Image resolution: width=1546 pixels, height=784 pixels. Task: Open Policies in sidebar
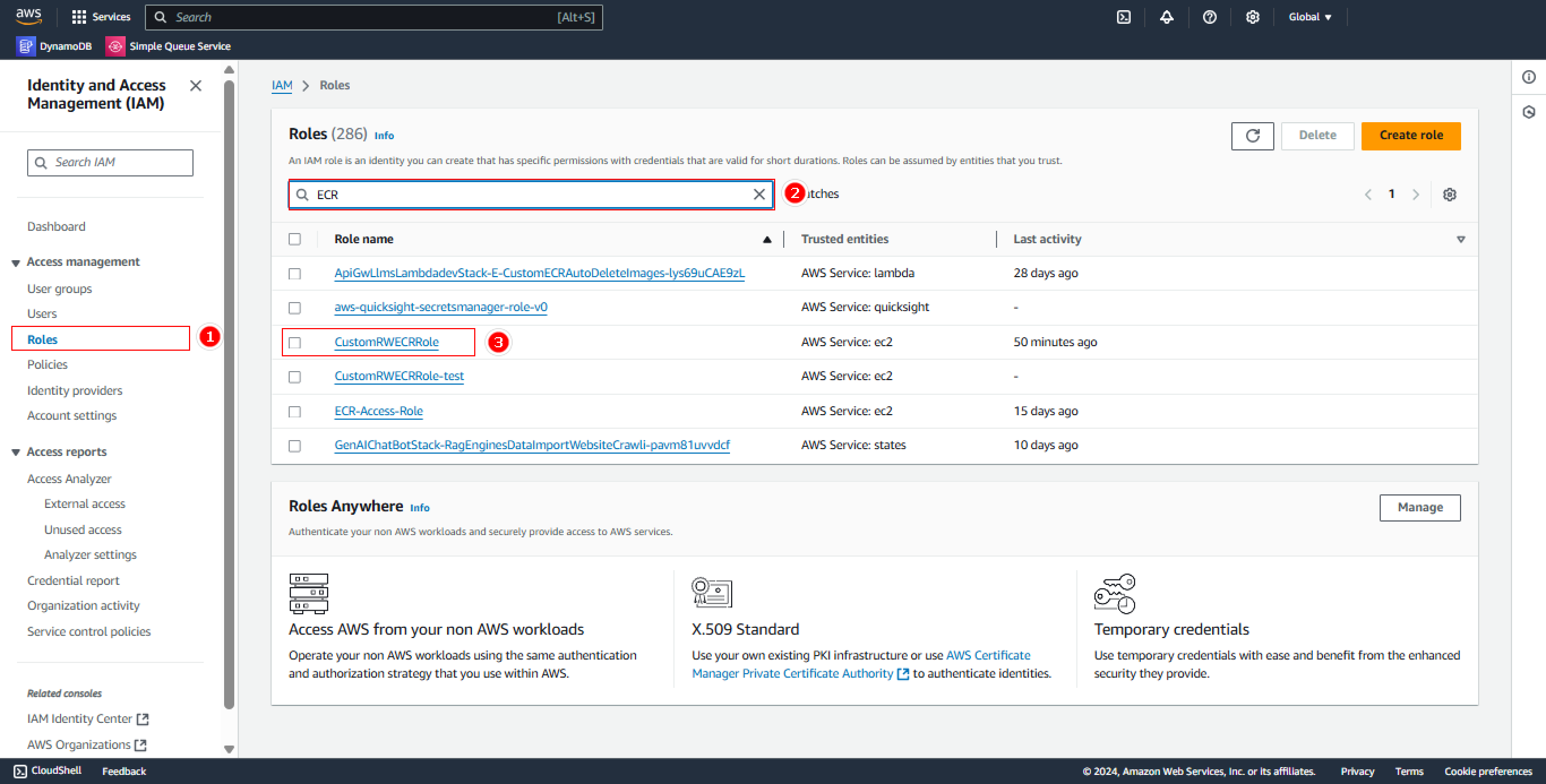47,364
